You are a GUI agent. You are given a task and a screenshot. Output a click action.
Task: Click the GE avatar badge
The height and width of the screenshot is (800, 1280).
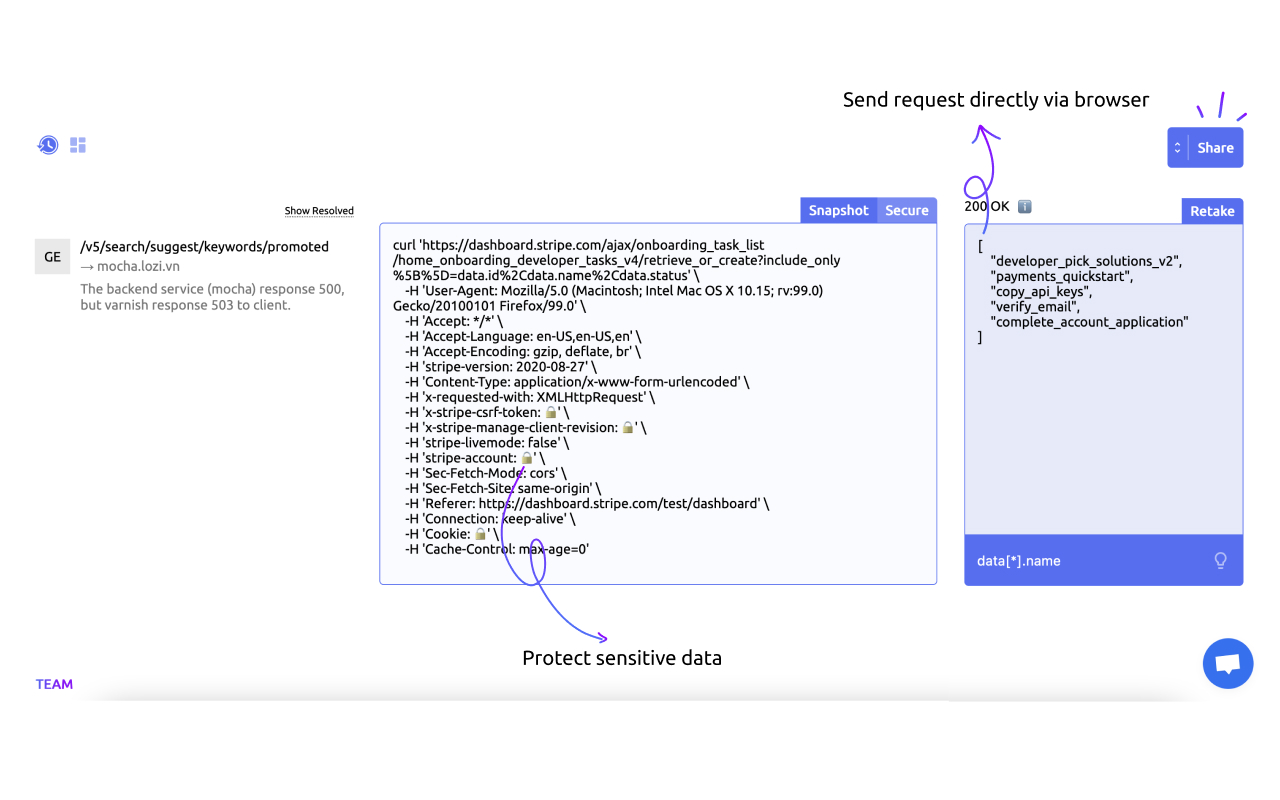[53, 257]
